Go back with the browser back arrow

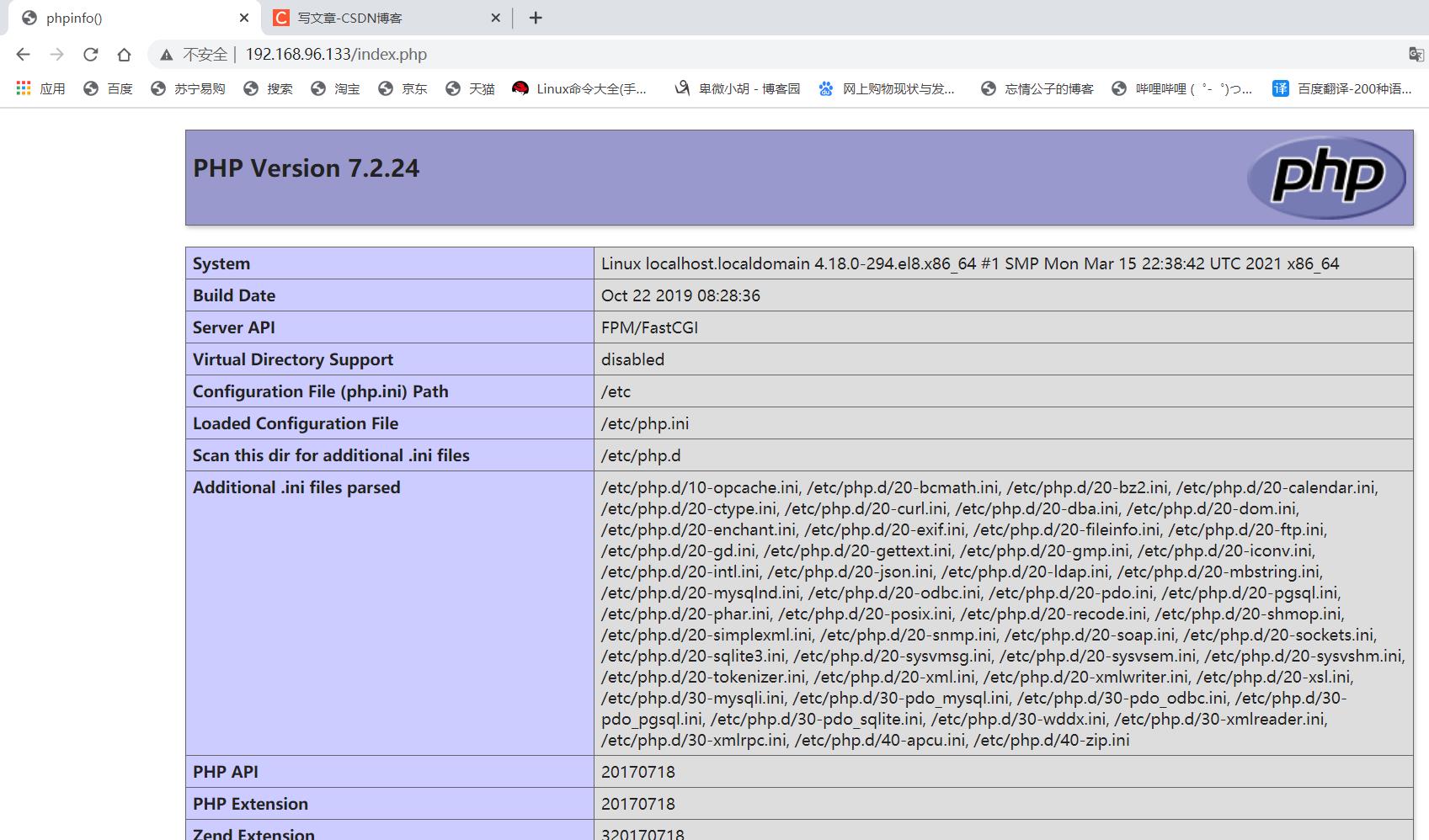[x=23, y=55]
